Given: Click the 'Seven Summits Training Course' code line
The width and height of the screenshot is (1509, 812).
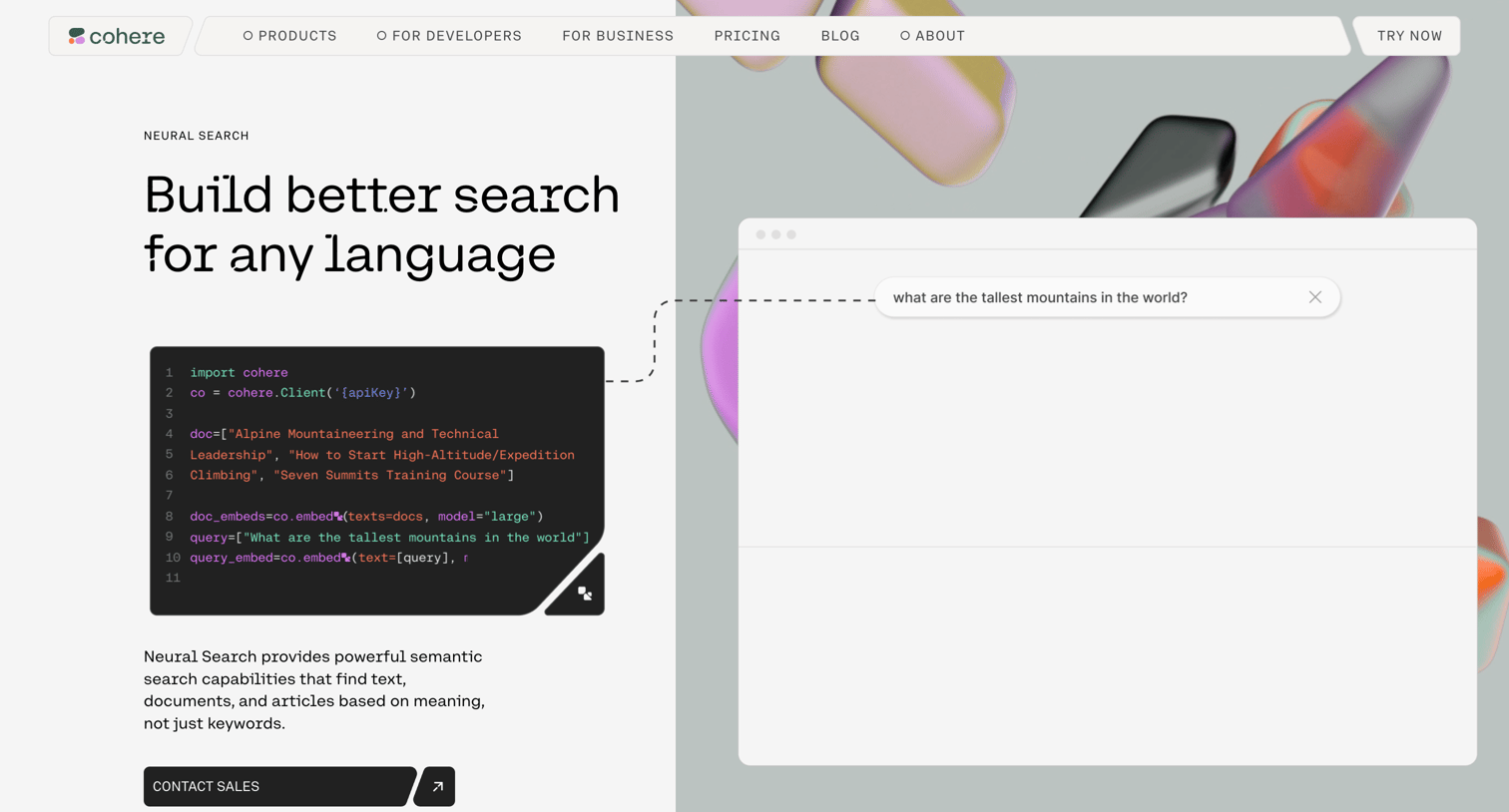Looking at the screenshot, I should pyautogui.click(x=351, y=476).
